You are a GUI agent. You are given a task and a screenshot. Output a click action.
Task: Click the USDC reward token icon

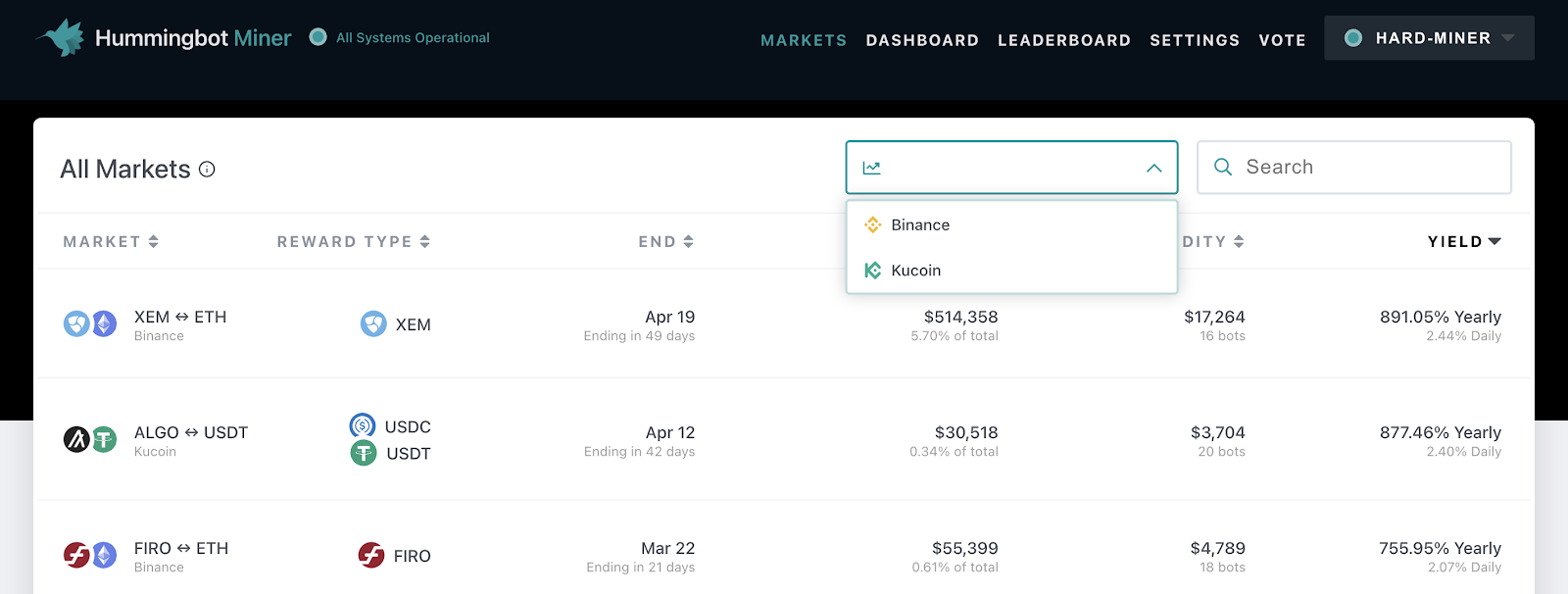[363, 425]
